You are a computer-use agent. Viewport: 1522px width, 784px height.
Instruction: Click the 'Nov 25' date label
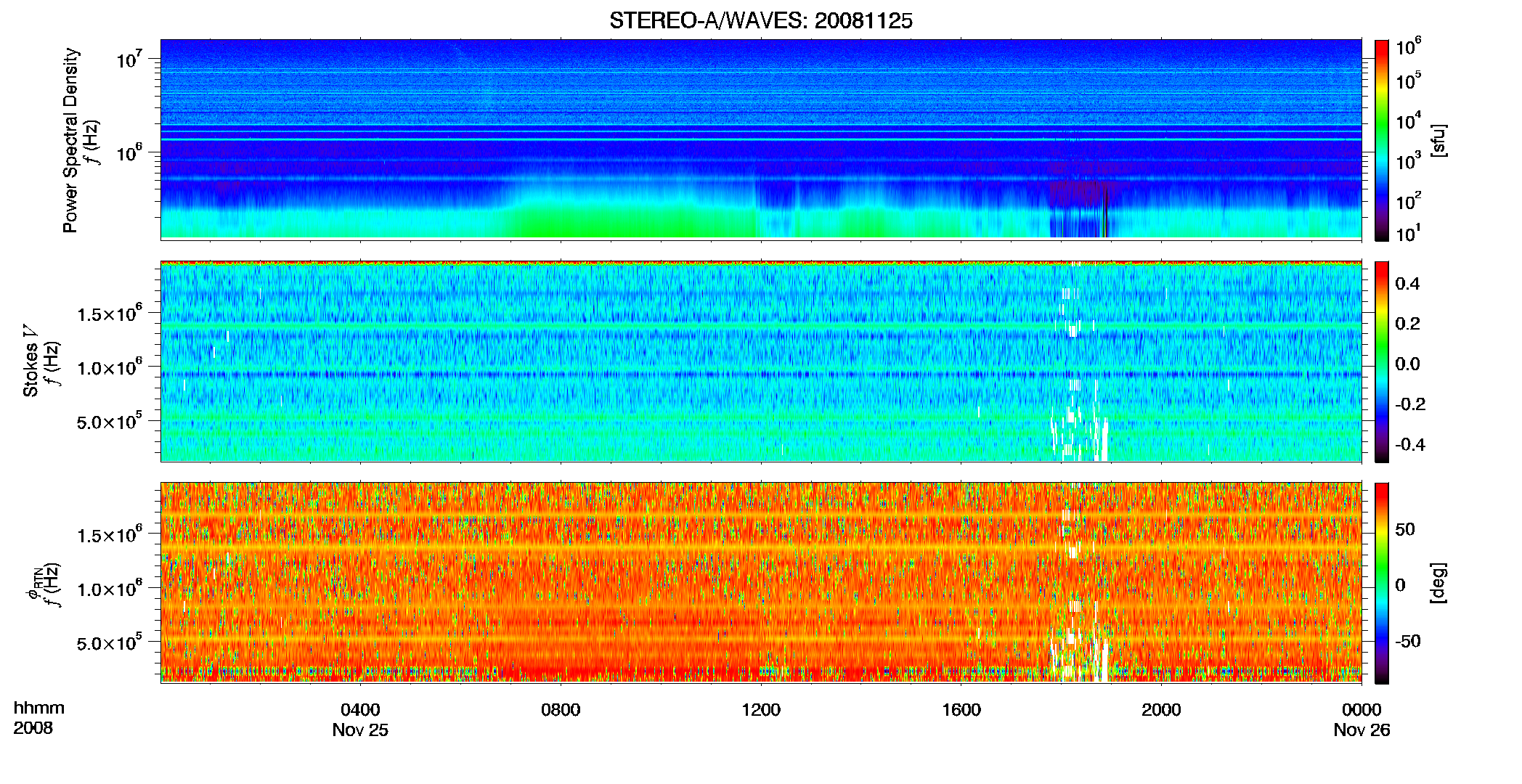pyautogui.click(x=360, y=730)
